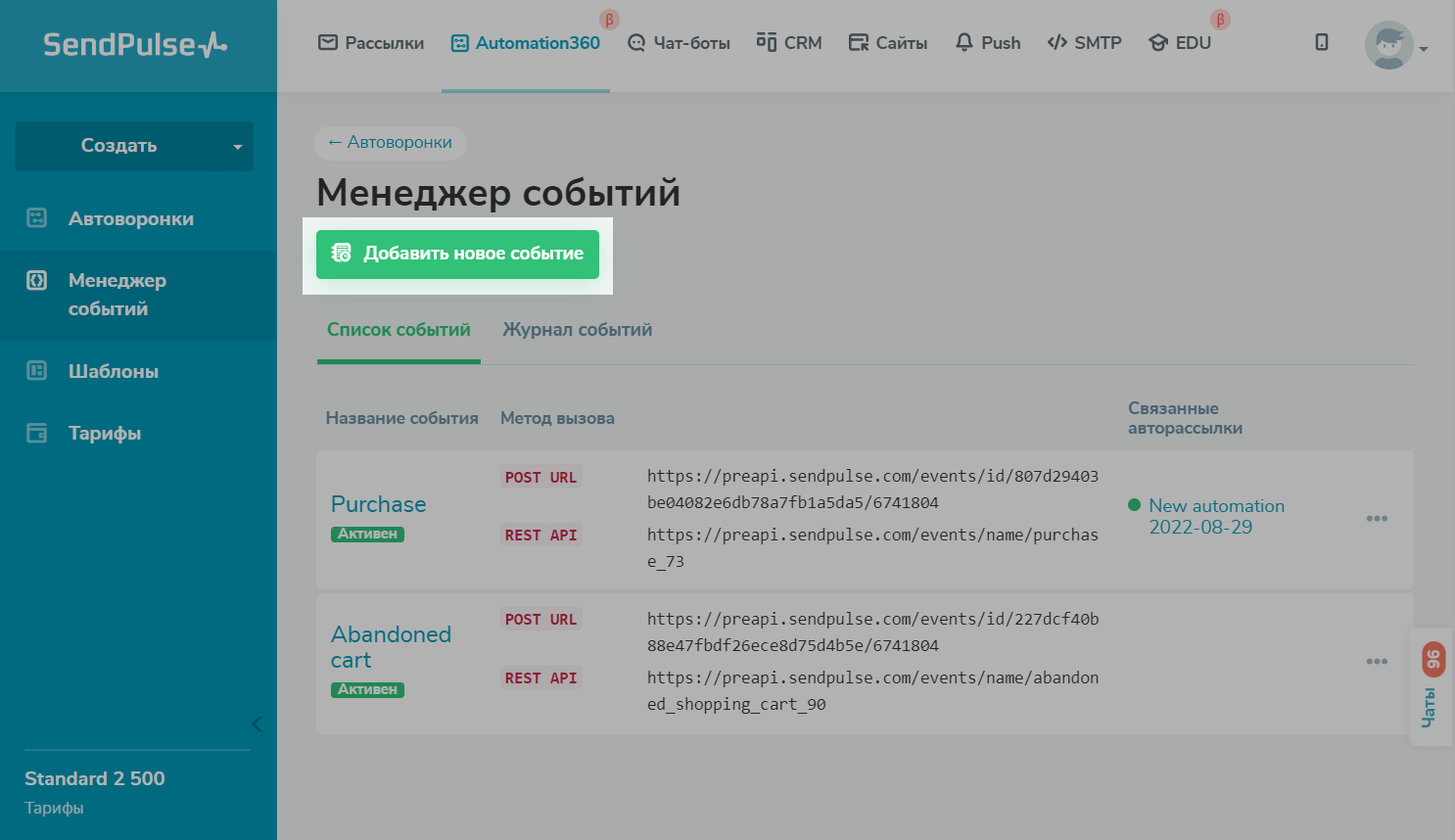Select the purchase_73 REST API URL text
The height and width of the screenshot is (840, 1455).
point(872,548)
